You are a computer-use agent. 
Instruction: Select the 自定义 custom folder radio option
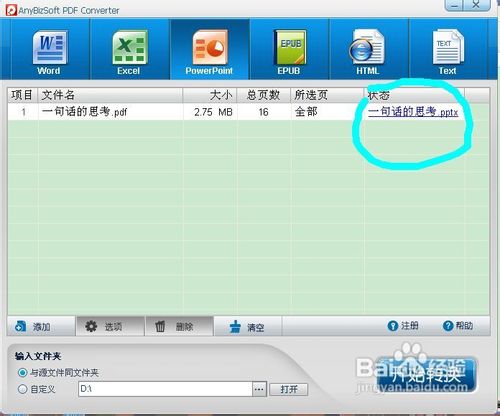[x=23, y=389]
